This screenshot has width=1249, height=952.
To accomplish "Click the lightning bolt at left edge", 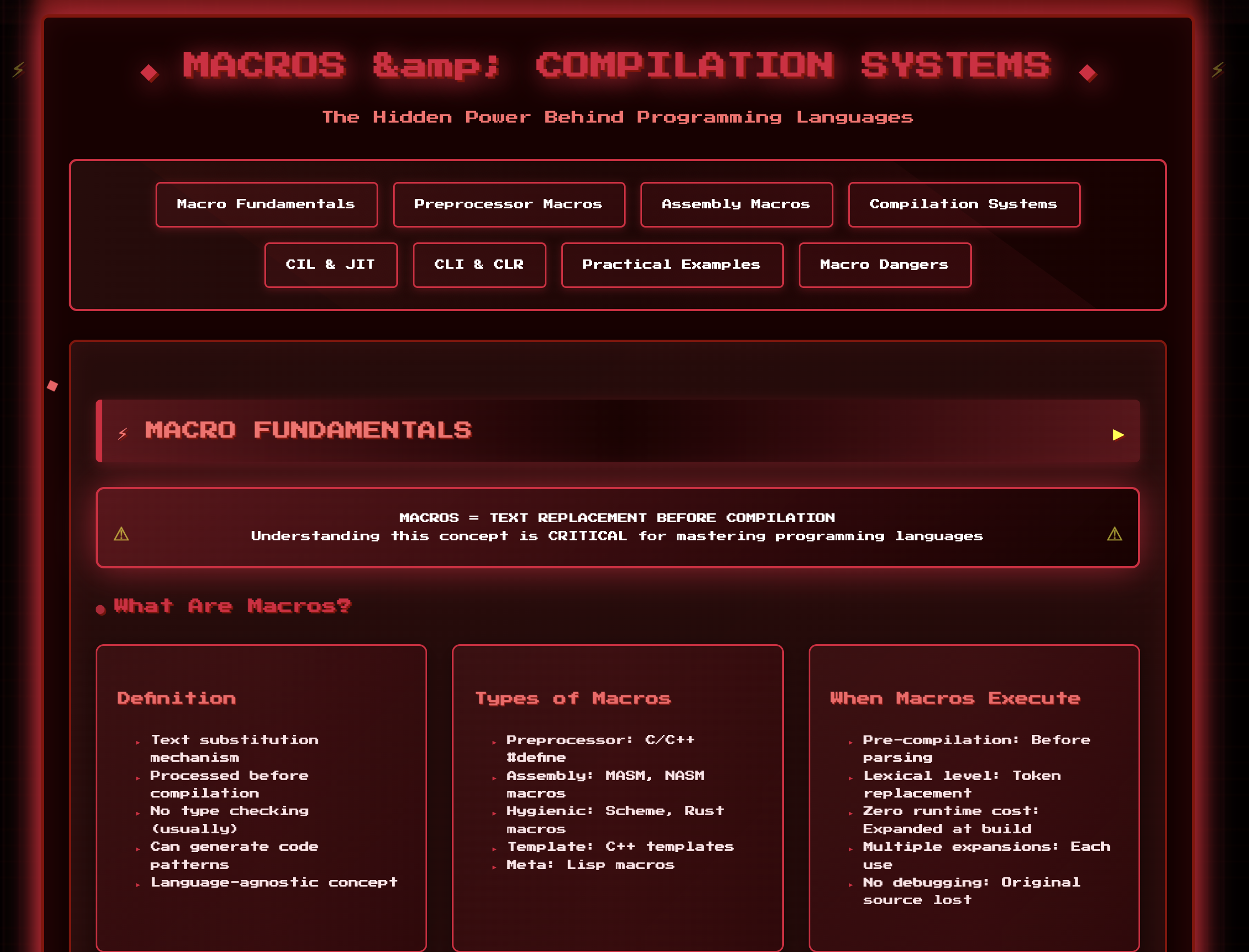I will click(18, 70).
